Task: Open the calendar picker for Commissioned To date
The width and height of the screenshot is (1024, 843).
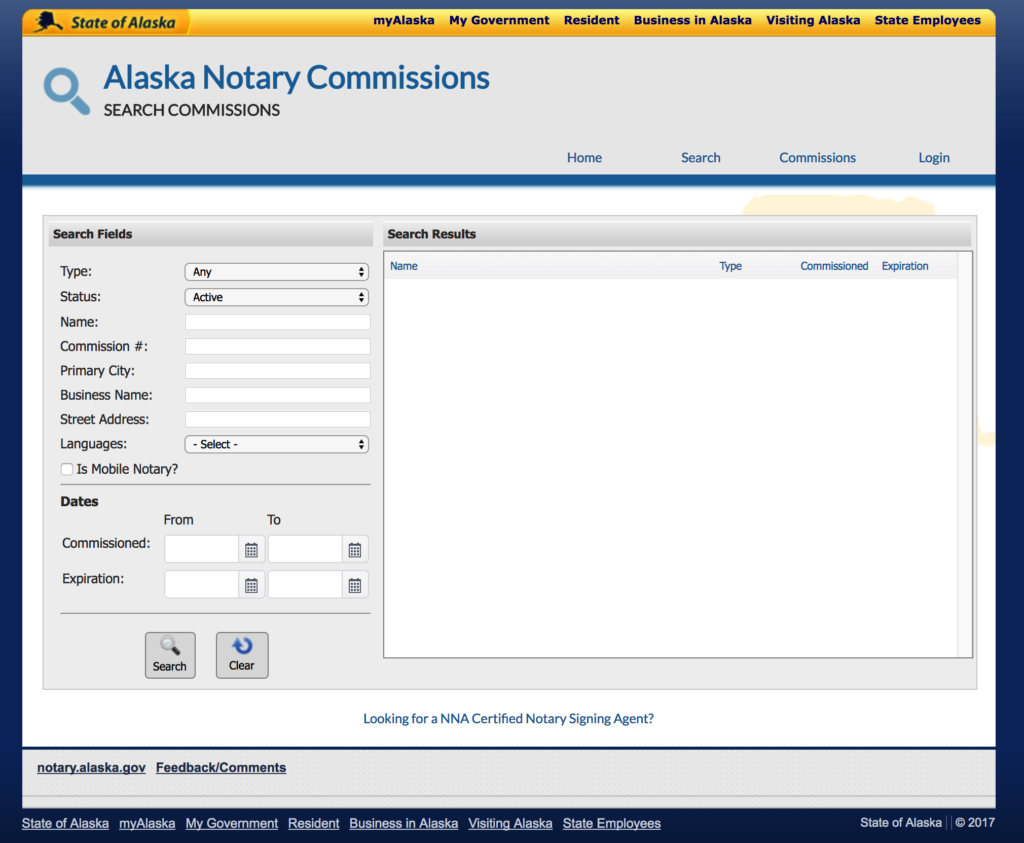Action: coord(355,548)
